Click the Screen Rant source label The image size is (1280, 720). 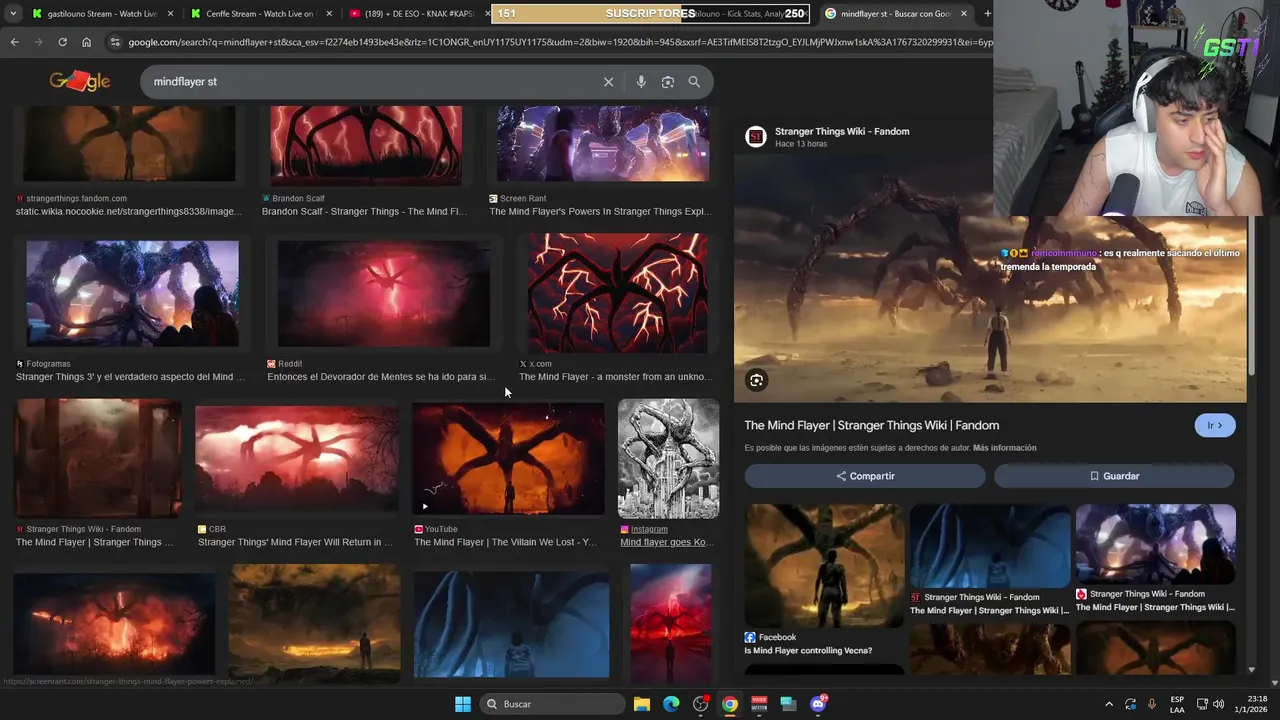pyautogui.click(x=521, y=198)
